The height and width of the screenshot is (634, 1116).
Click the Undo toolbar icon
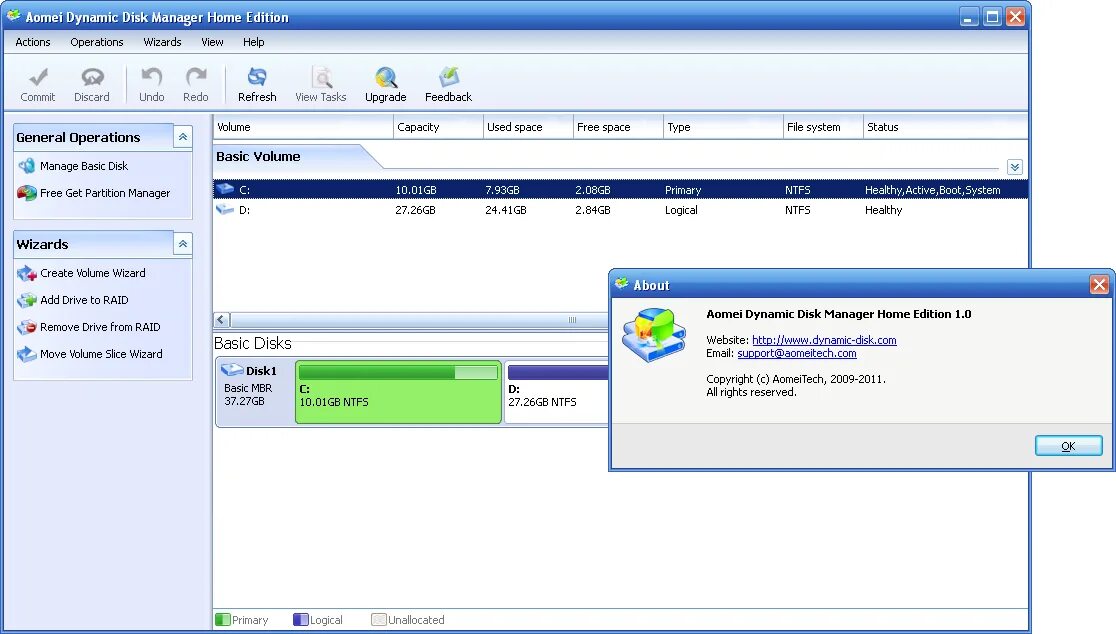pos(152,77)
